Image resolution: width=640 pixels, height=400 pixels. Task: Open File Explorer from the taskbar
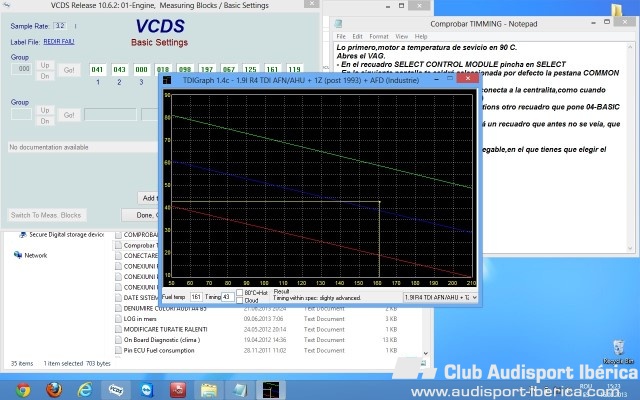tap(209, 390)
